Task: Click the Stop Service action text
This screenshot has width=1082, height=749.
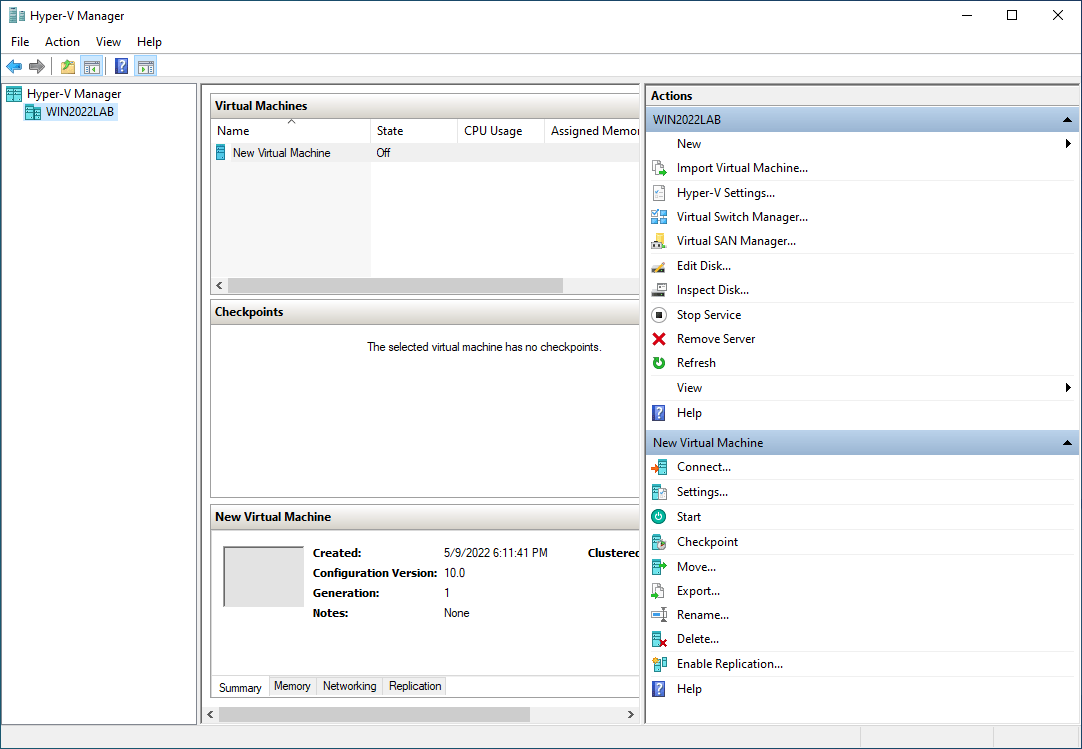Action: point(709,315)
